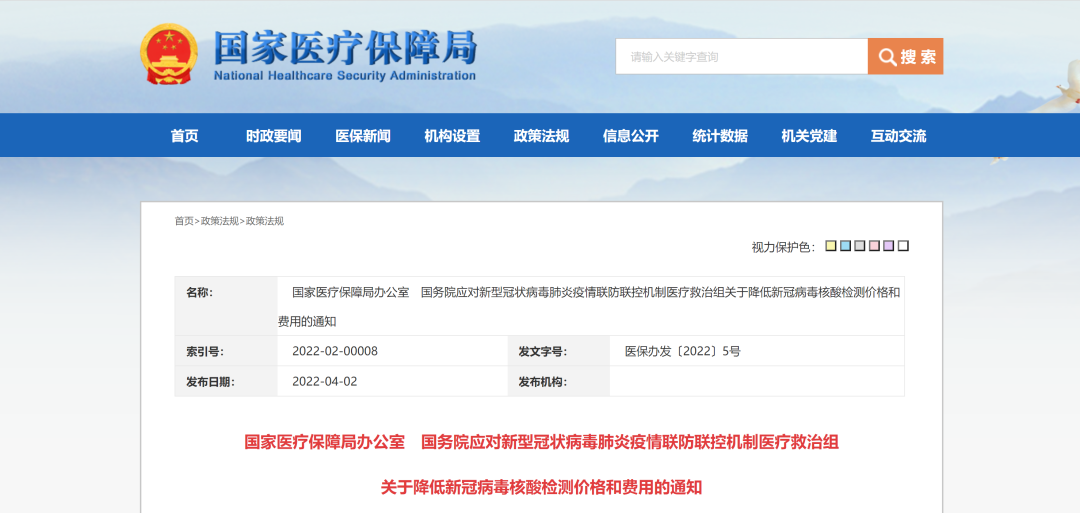Click index number 2022-02-00008
1080x513 pixels.
pyautogui.click(x=335, y=351)
